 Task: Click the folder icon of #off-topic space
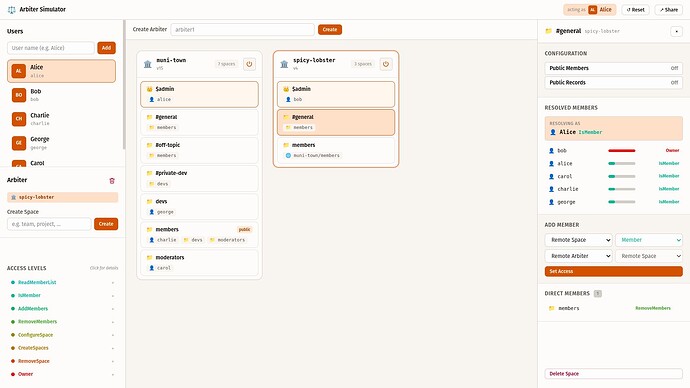click(149, 145)
